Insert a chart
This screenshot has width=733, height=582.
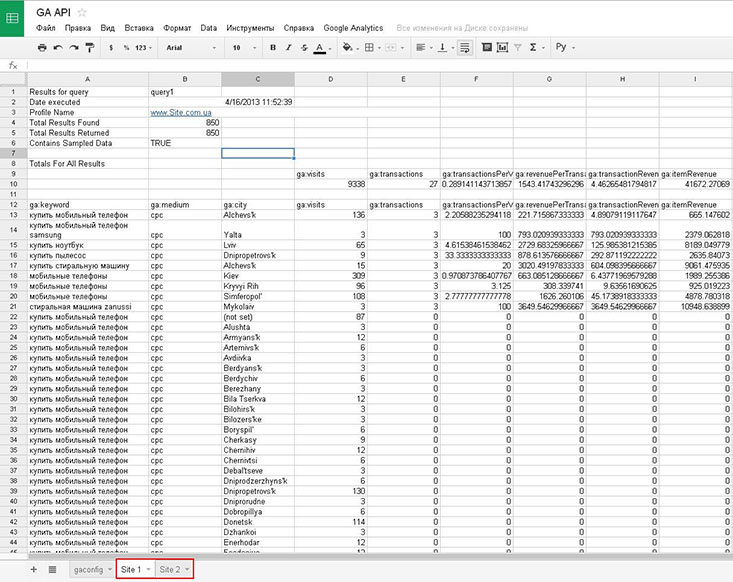[x=503, y=47]
